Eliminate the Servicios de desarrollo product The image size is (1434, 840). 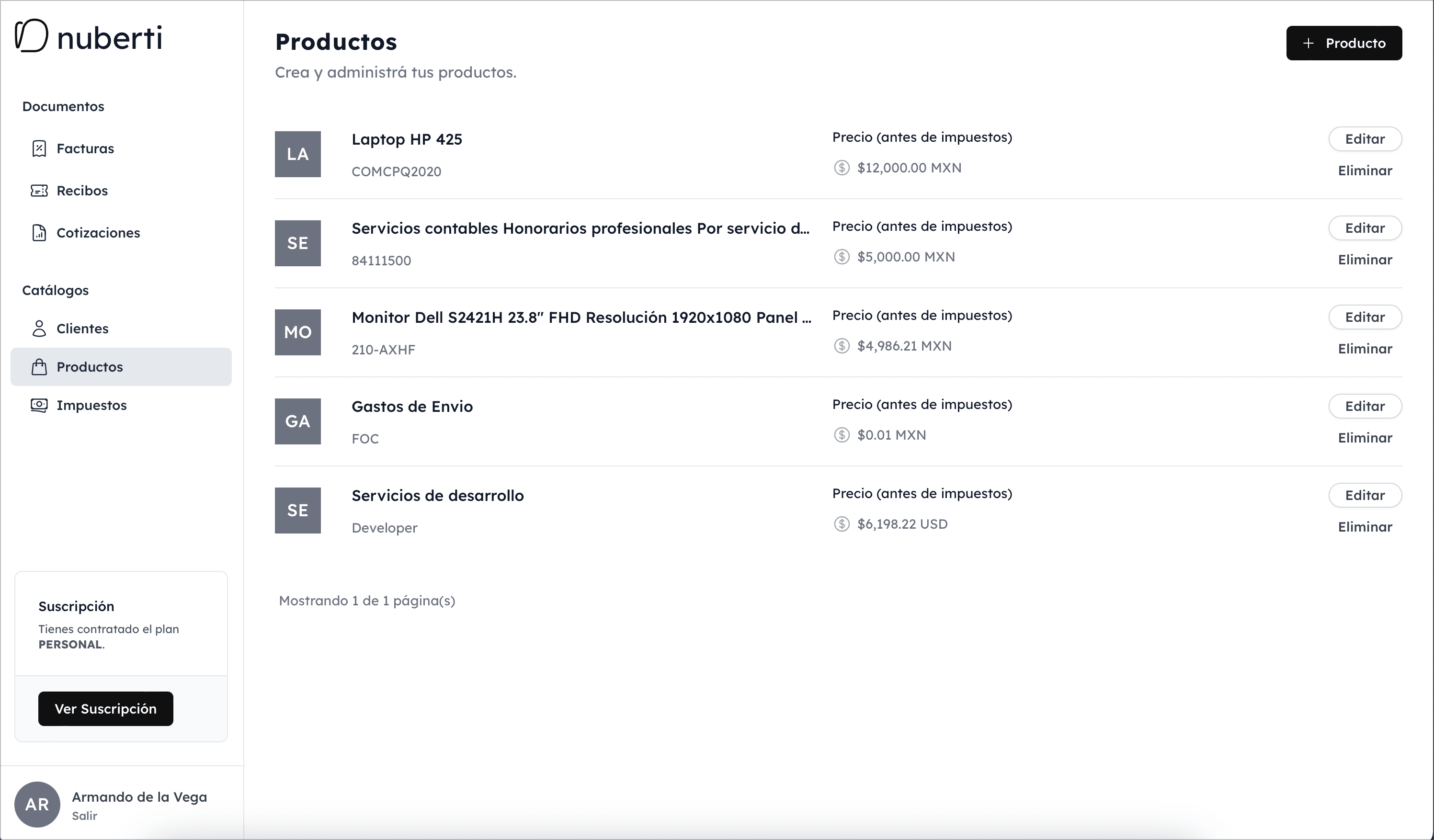pos(1365,527)
